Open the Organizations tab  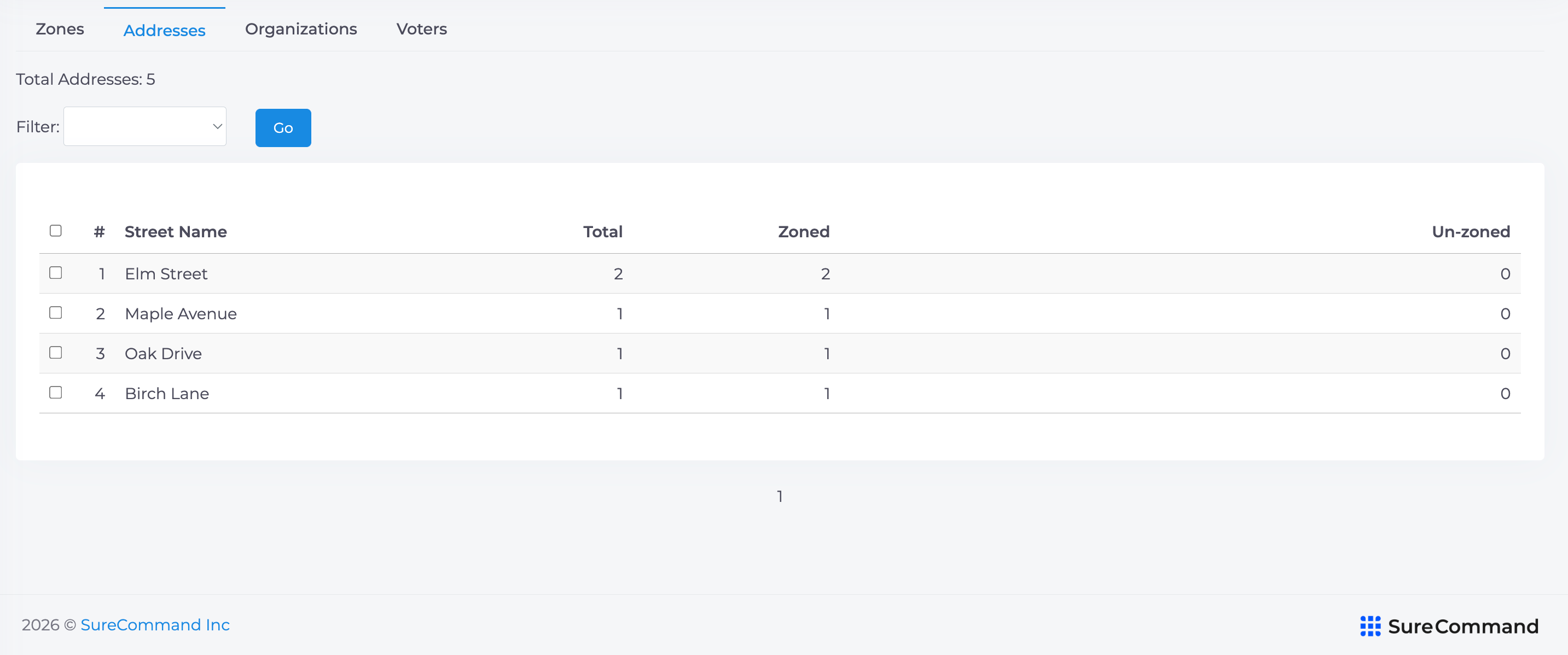(x=301, y=29)
